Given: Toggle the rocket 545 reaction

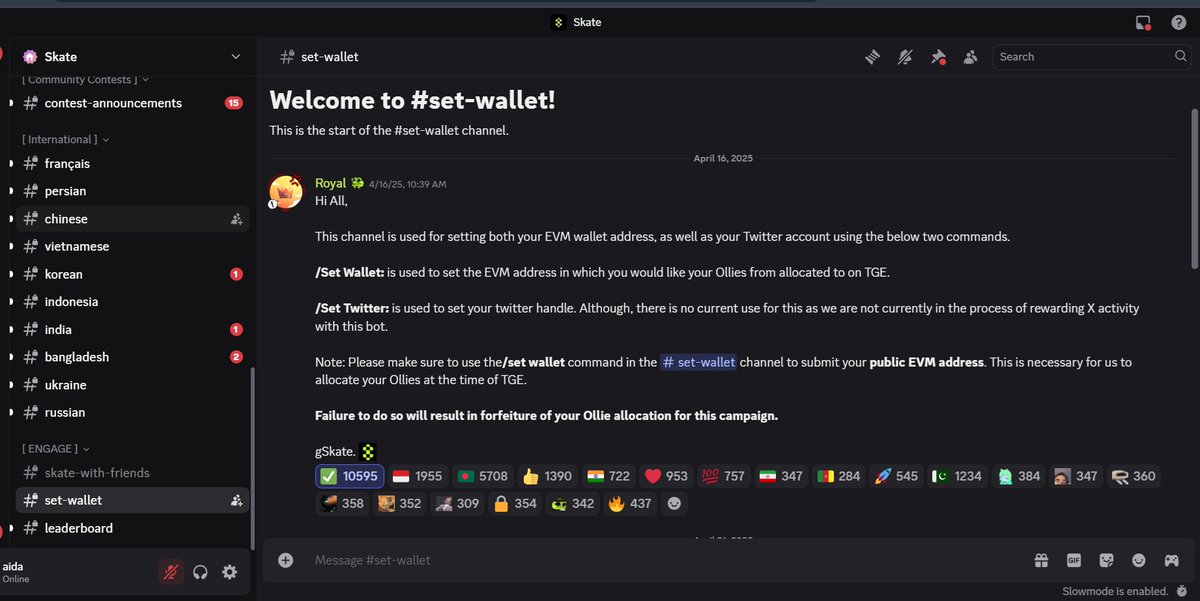Looking at the screenshot, I should [x=896, y=476].
